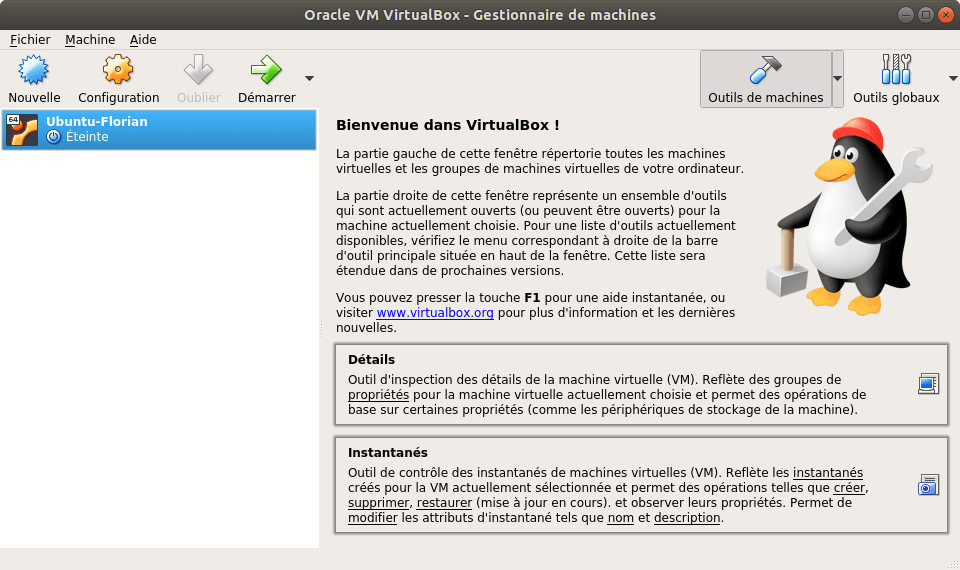The width and height of the screenshot is (960, 570).
Task: Open the Aide menu
Action: tap(143, 40)
